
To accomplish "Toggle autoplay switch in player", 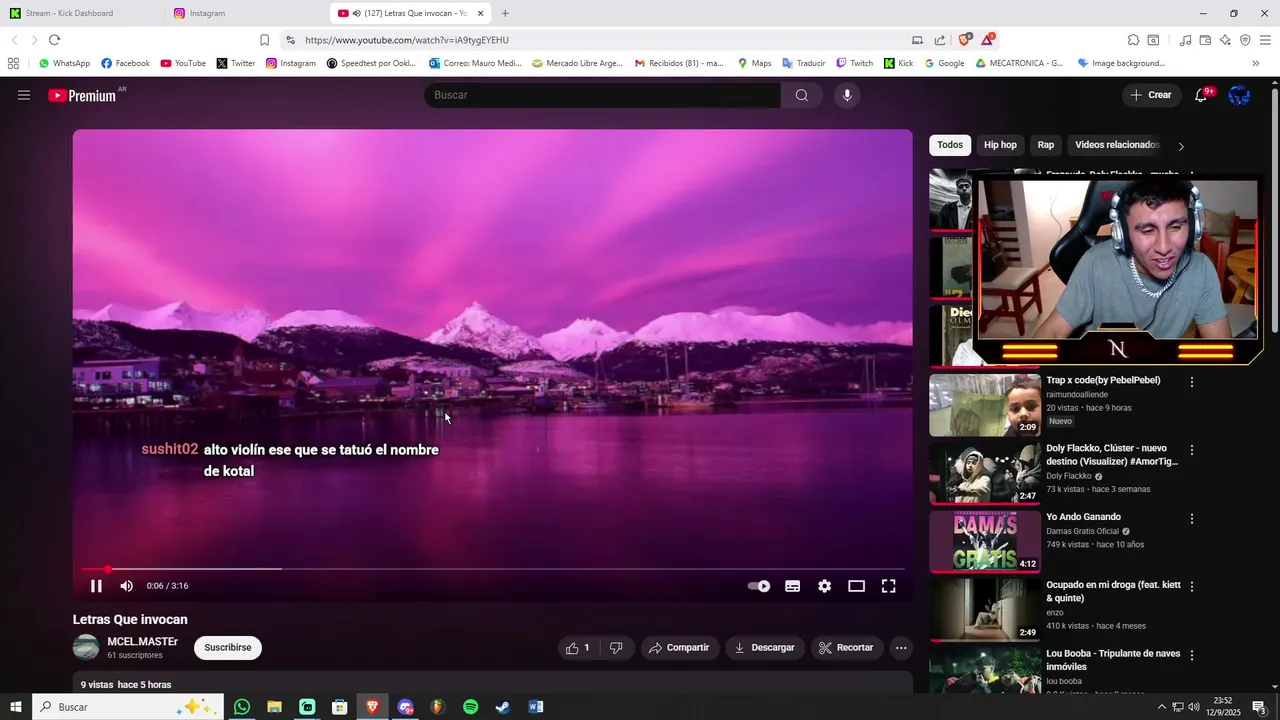I will pos(759,586).
